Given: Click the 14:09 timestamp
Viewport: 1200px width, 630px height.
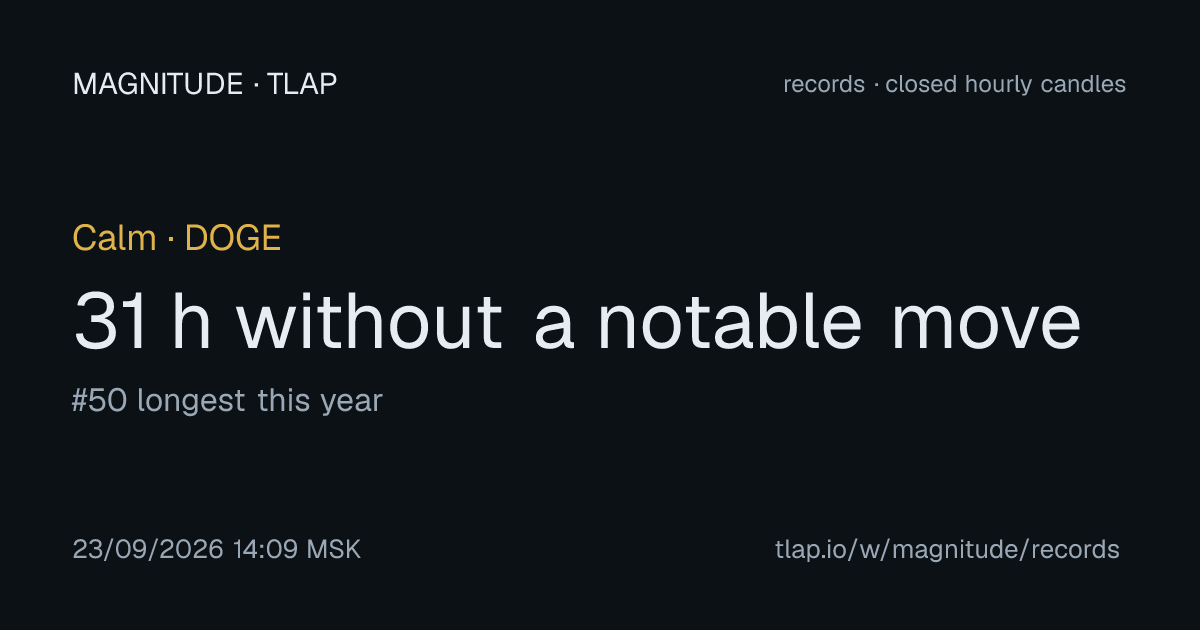Looking at the screenshot, I should (266, 549).
